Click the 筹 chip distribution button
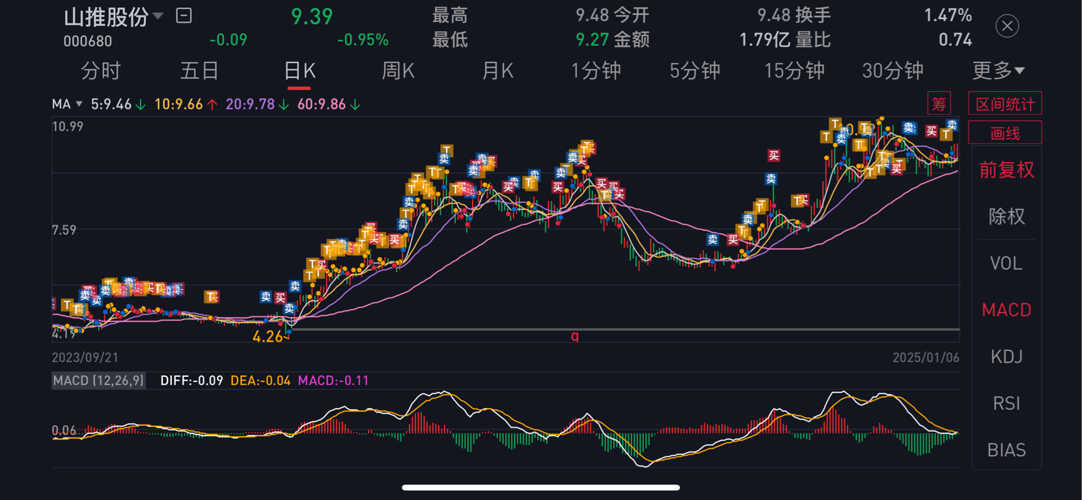This screenshot has width=1082, height=500. (x=938, y=103)
